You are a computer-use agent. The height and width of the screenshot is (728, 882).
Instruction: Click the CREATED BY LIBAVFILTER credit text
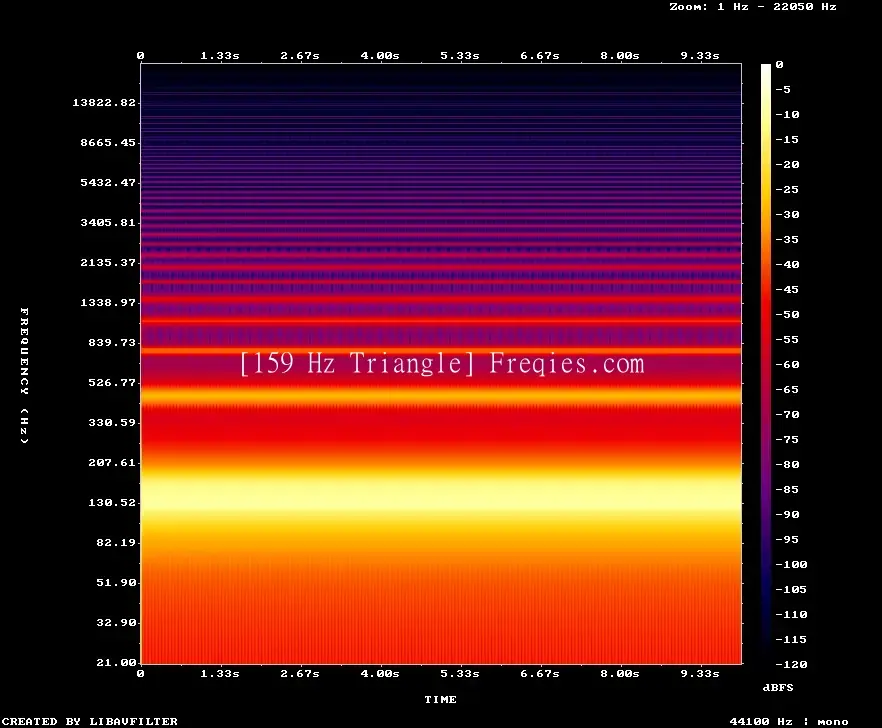click(89, 721)
